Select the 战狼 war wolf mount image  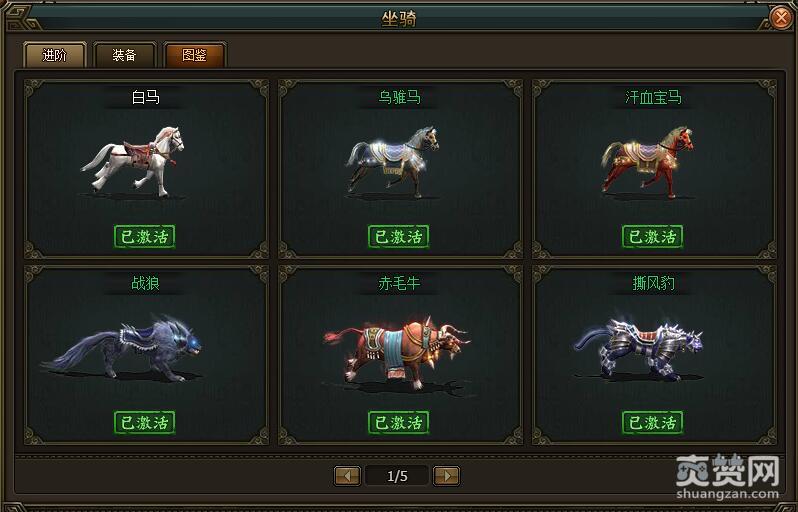(x=122, y=349)
